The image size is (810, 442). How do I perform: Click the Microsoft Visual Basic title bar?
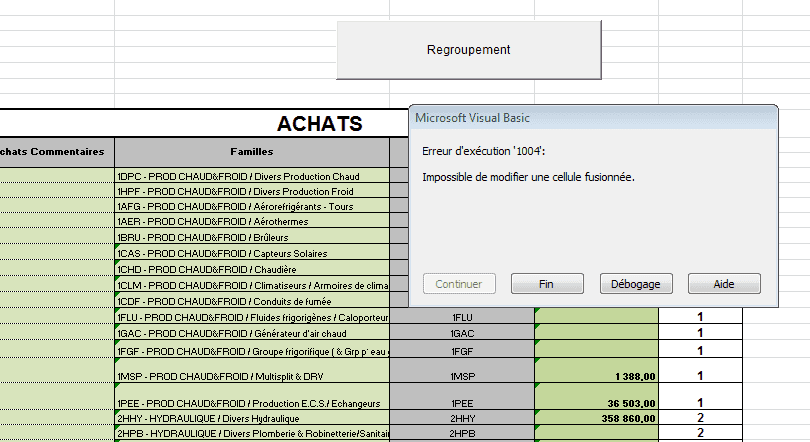coord(593,118)
